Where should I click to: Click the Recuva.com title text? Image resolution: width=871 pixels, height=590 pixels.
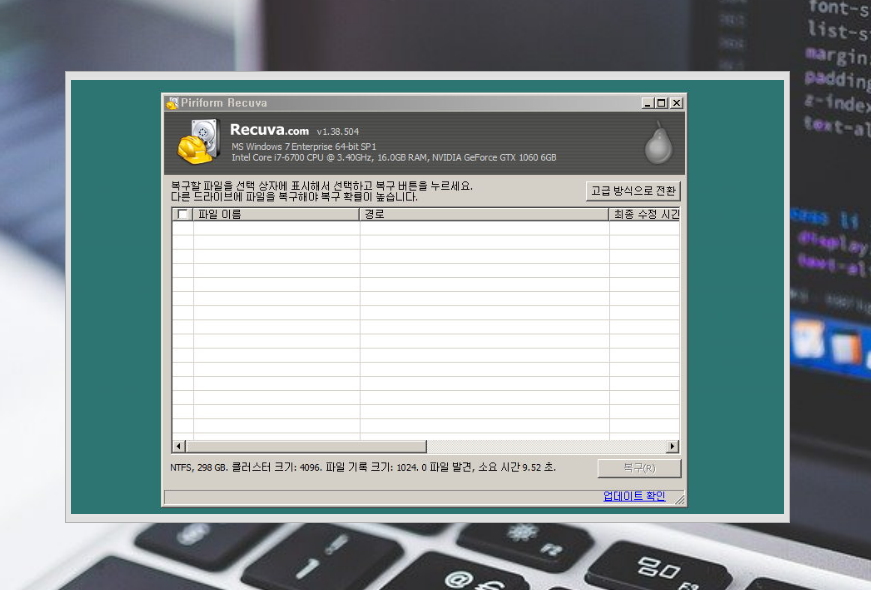tap(269, 130)
